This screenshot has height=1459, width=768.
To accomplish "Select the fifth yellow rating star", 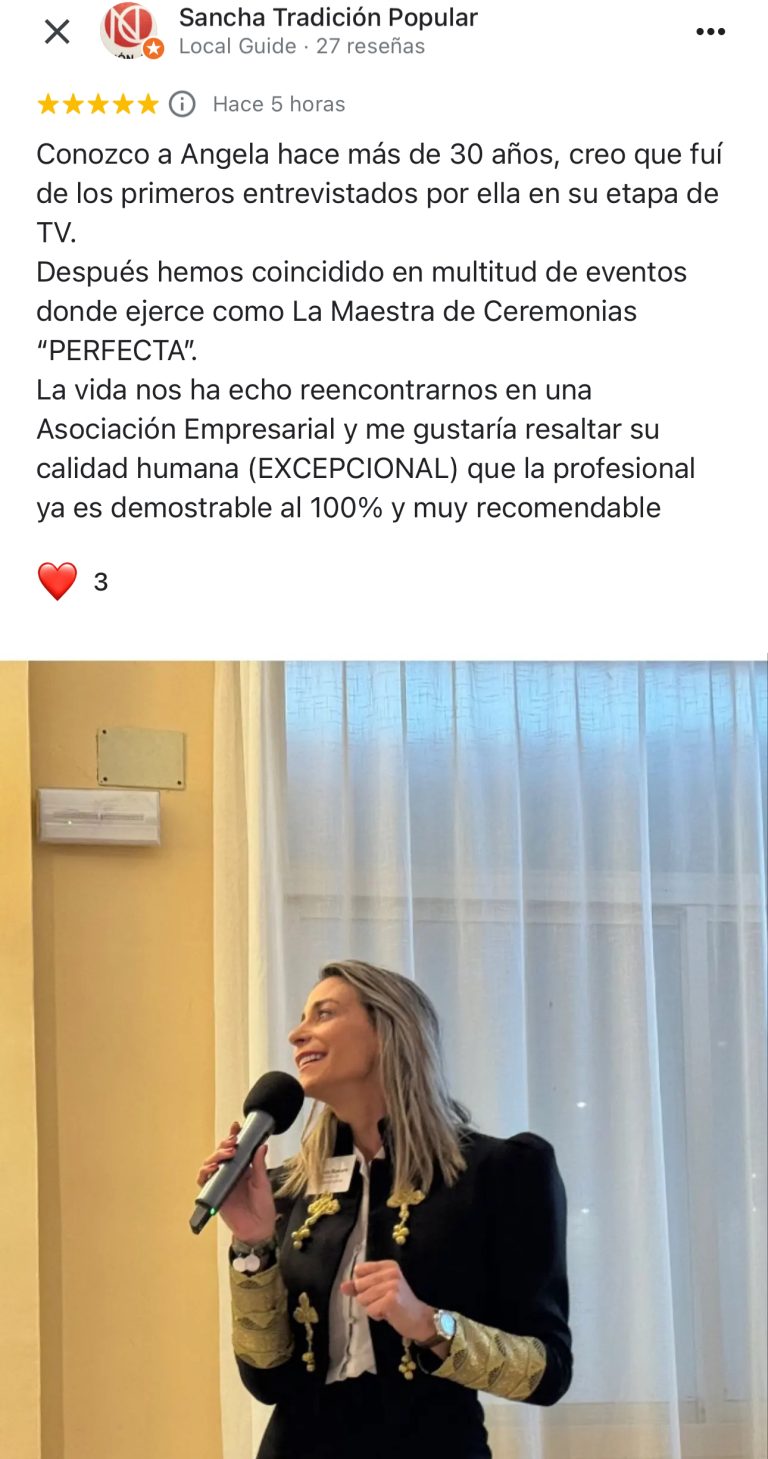I will pos(148,104).
